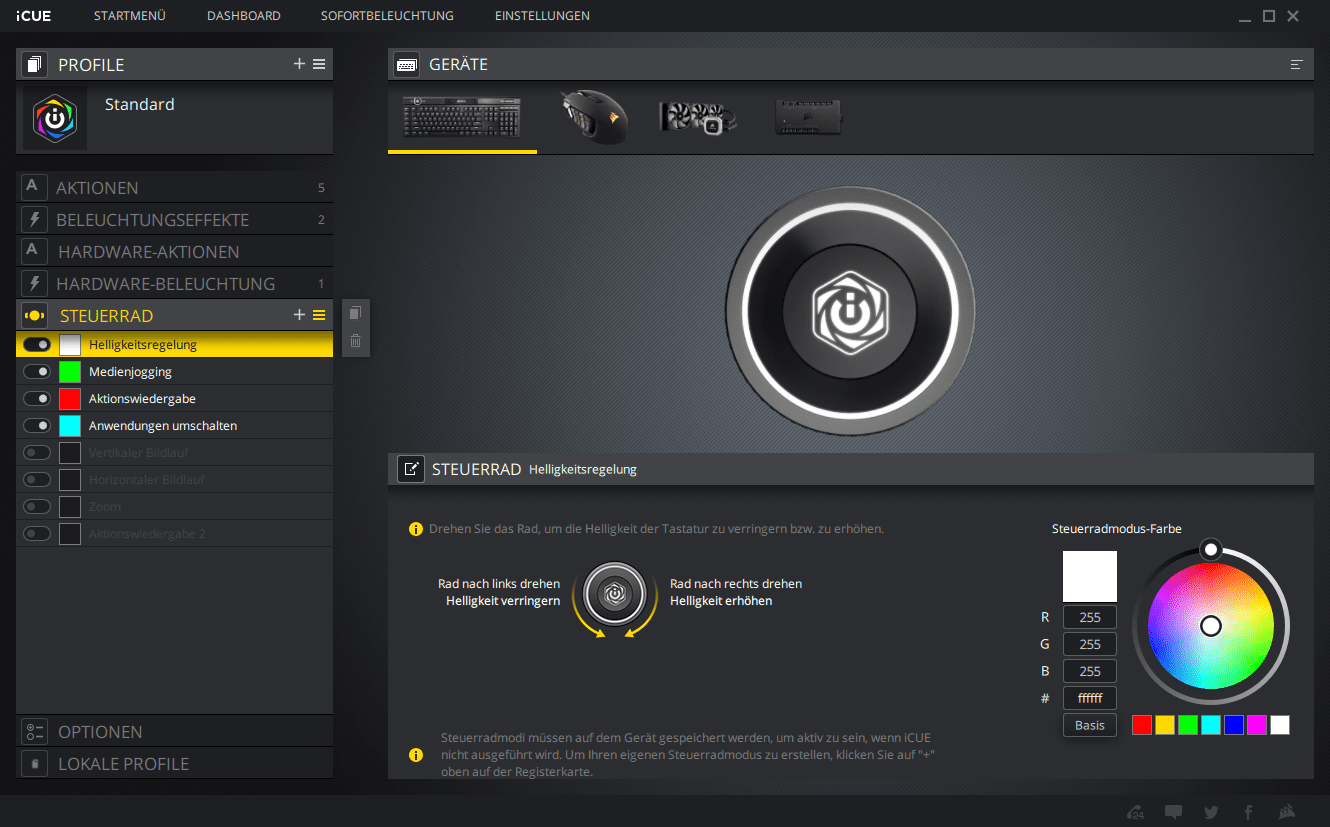The width and height of the screenshot is (1330, 827).
Task: Toggle Medienjogging mode switch
Action: (x=37, y=371)
